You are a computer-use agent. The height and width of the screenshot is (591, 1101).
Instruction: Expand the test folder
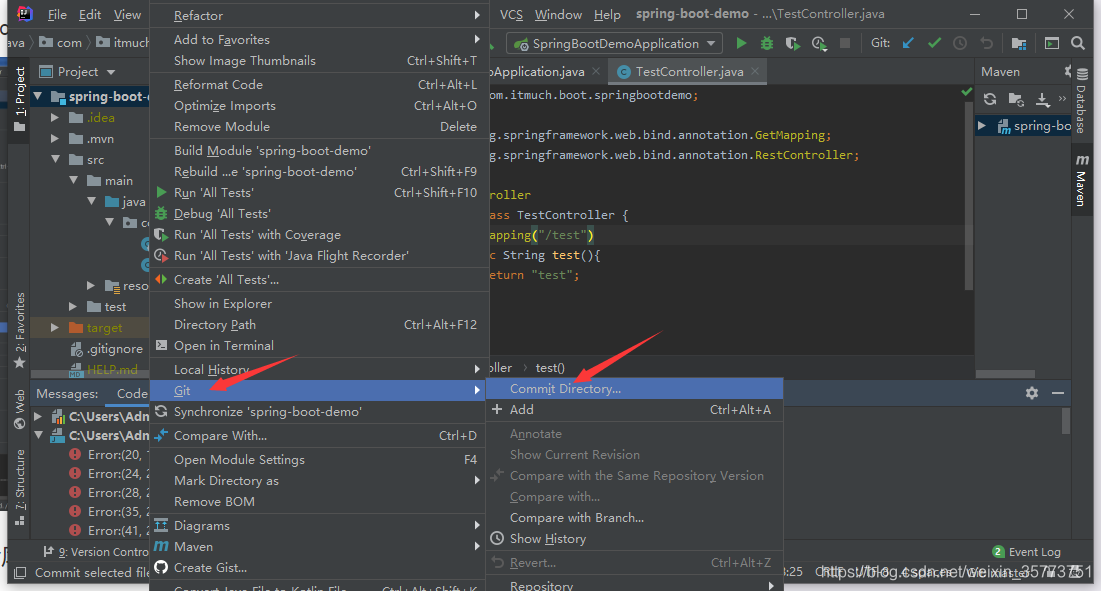73,307
